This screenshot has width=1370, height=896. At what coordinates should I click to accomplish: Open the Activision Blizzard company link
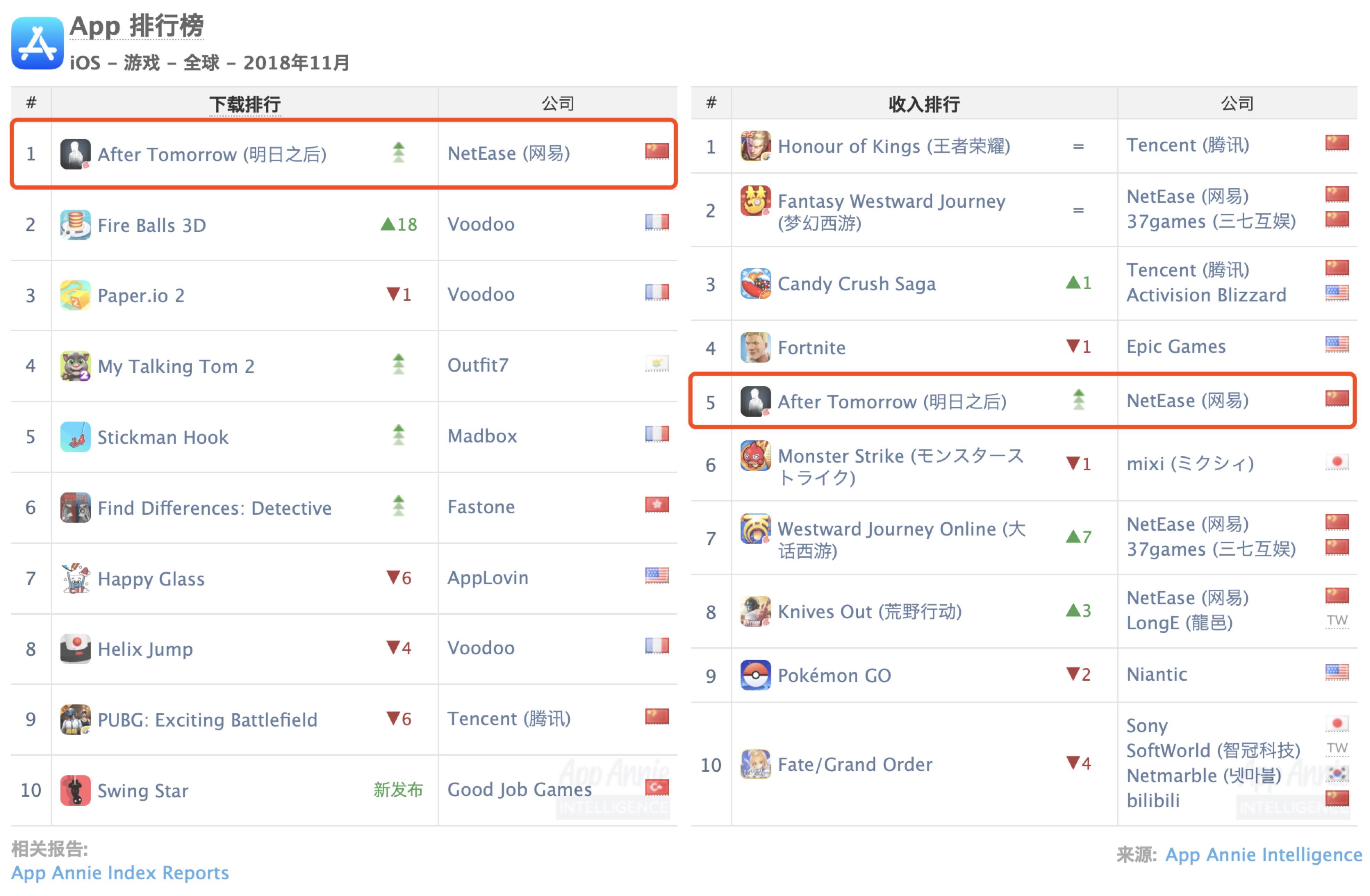pyautogui.click(x=1206, y=295)
